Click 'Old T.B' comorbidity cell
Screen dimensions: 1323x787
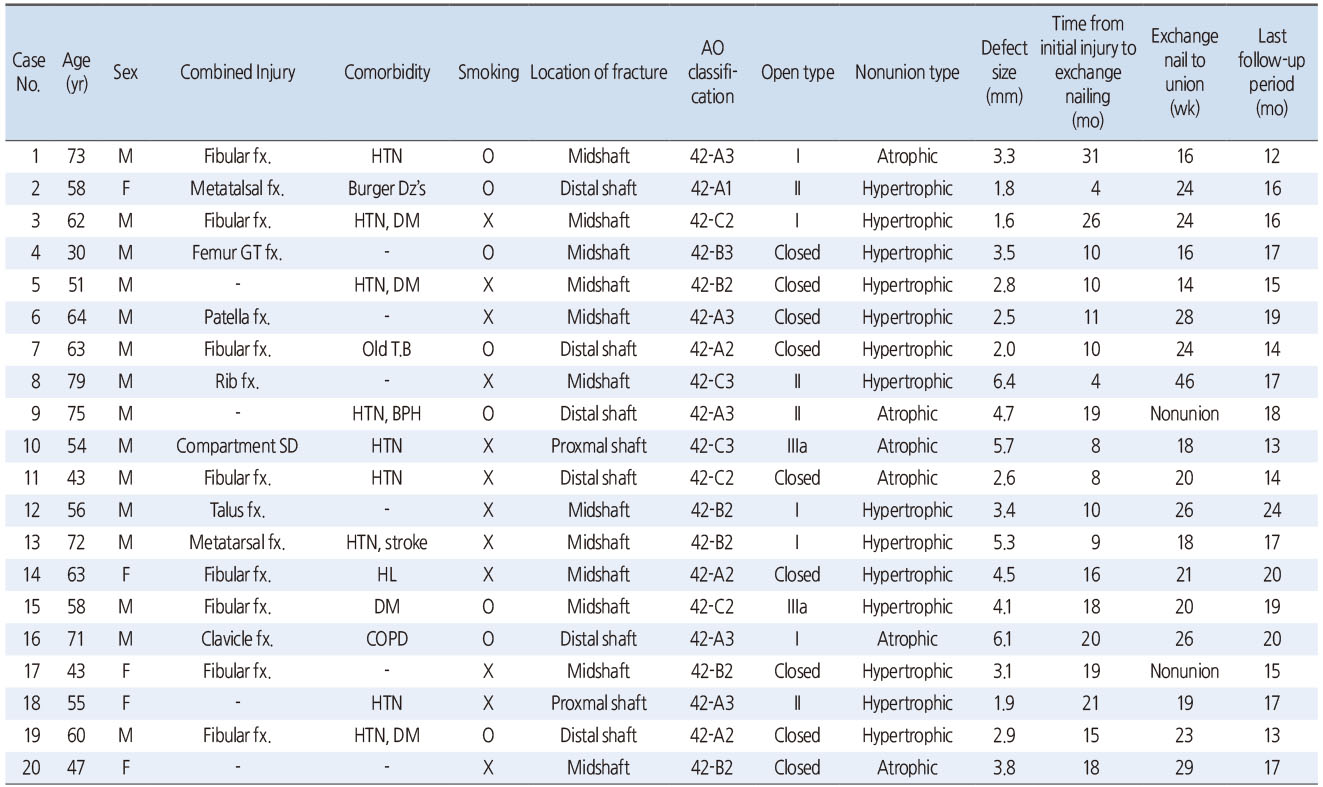387,350
